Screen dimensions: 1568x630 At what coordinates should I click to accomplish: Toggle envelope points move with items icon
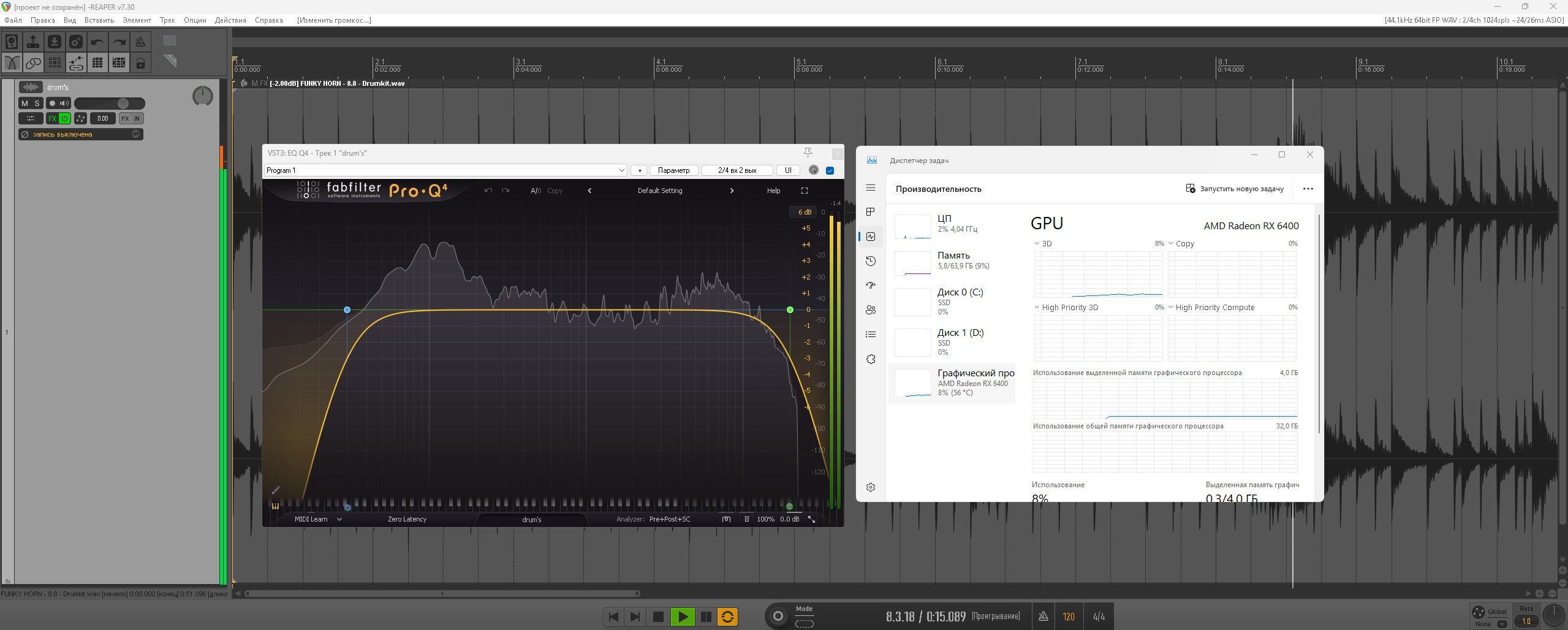pos(76,63)
